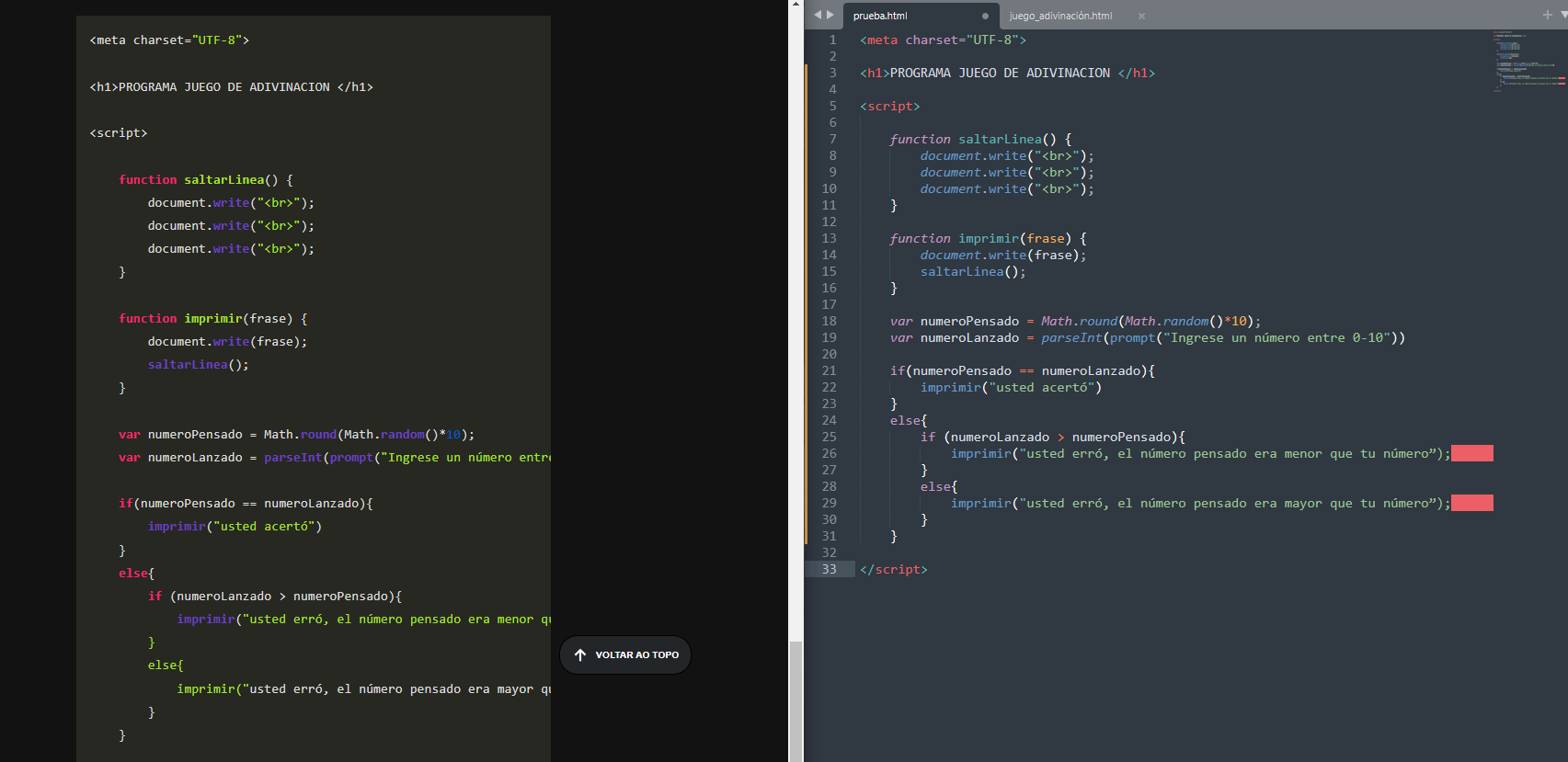
Task: Place cursor on meta charset line in editor
Action: point(943,40)
